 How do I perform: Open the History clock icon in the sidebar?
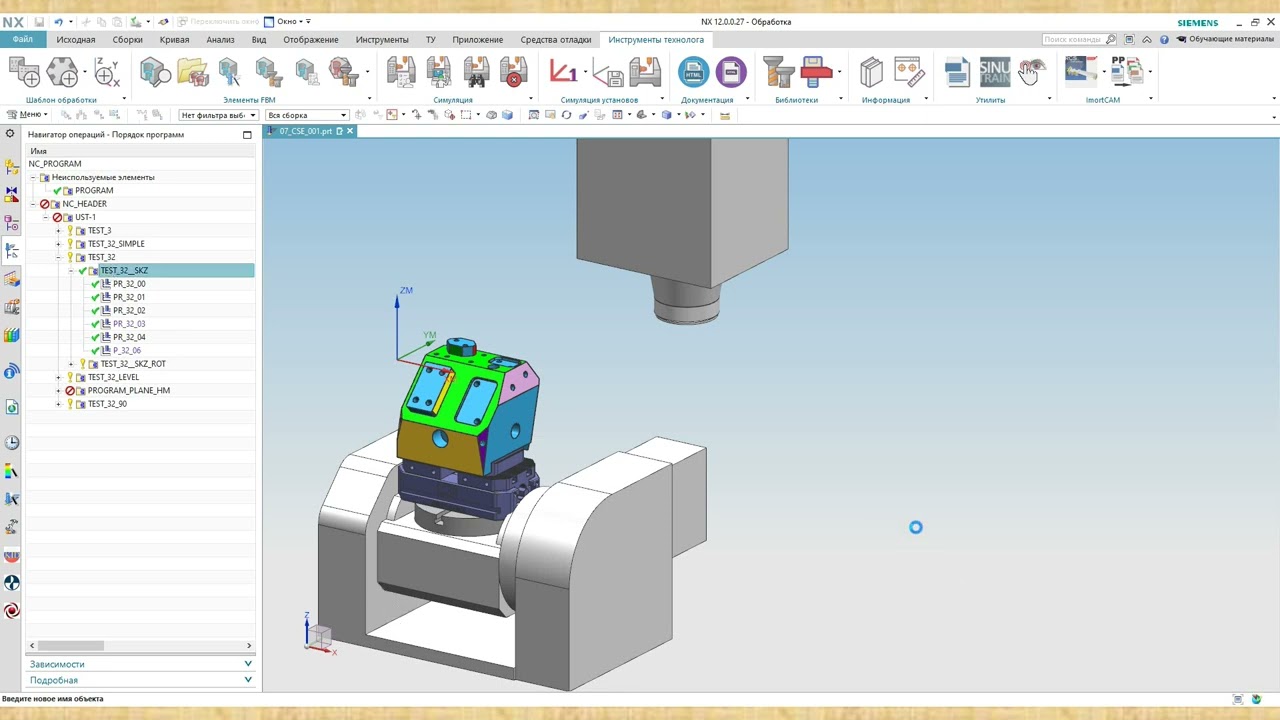pos(12,443)
